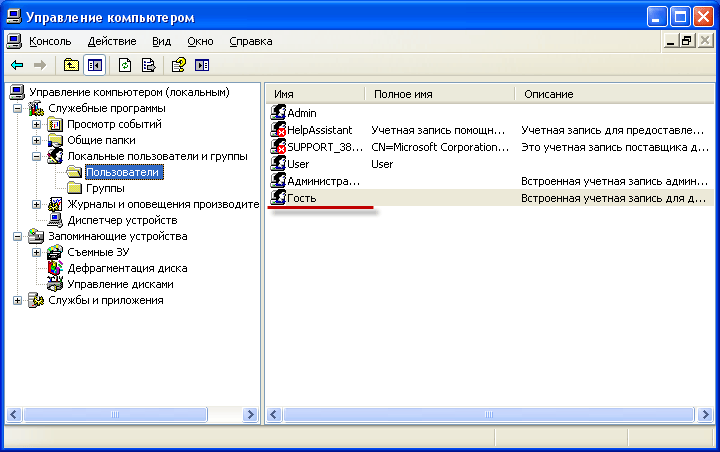Click left arrow of list pane scrollbar

274,414
